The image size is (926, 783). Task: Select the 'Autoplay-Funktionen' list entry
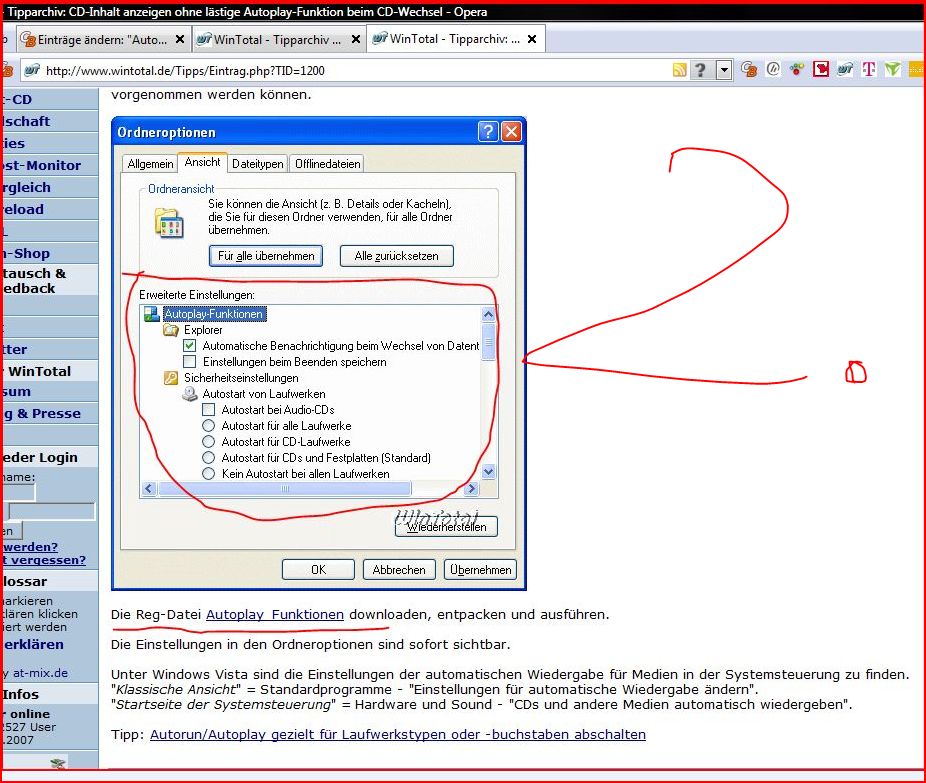coord(214,314)
